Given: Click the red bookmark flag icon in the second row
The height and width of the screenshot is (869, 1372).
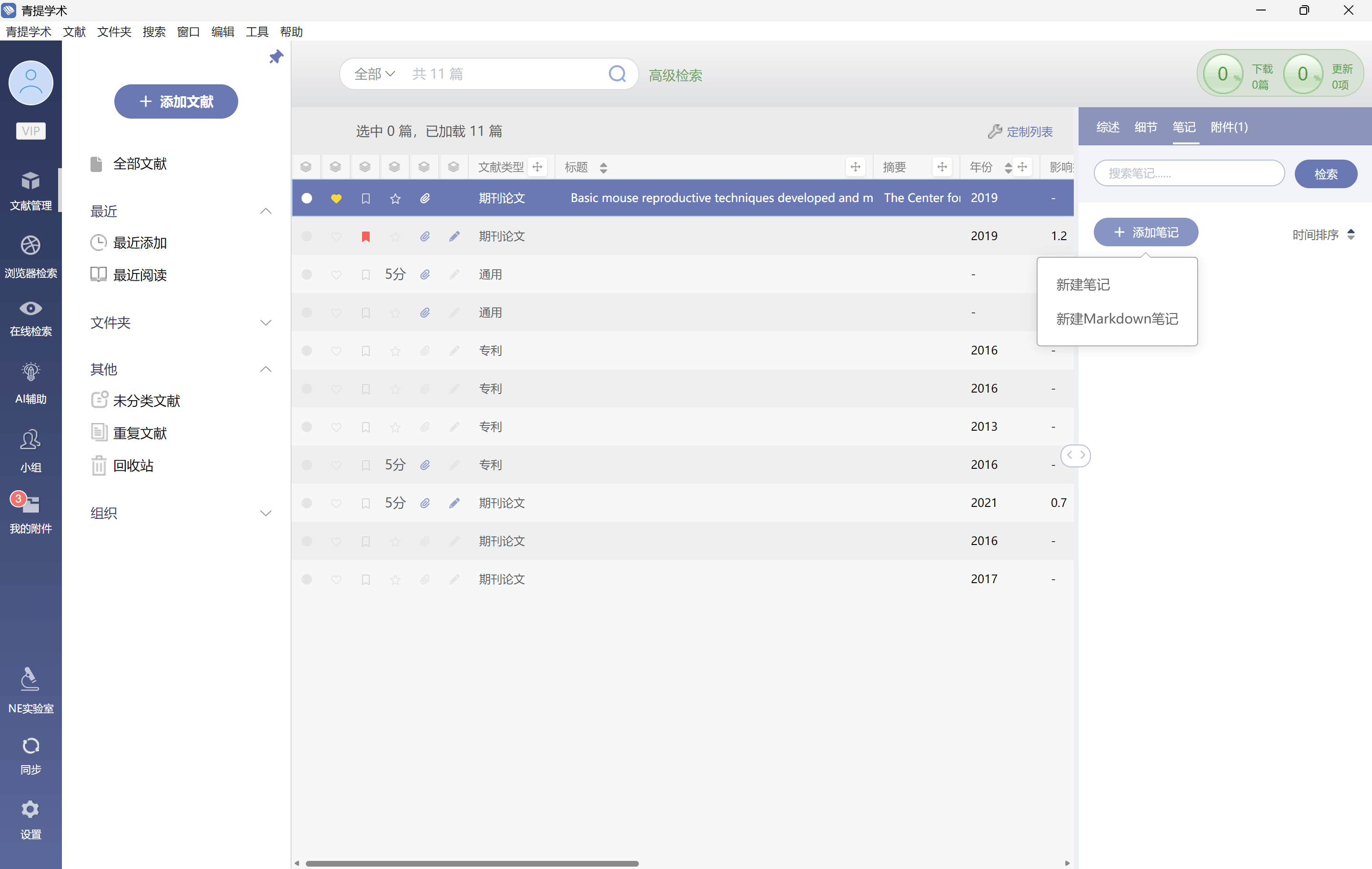Looking at the screenshot, I should click(x=366, y=236).
